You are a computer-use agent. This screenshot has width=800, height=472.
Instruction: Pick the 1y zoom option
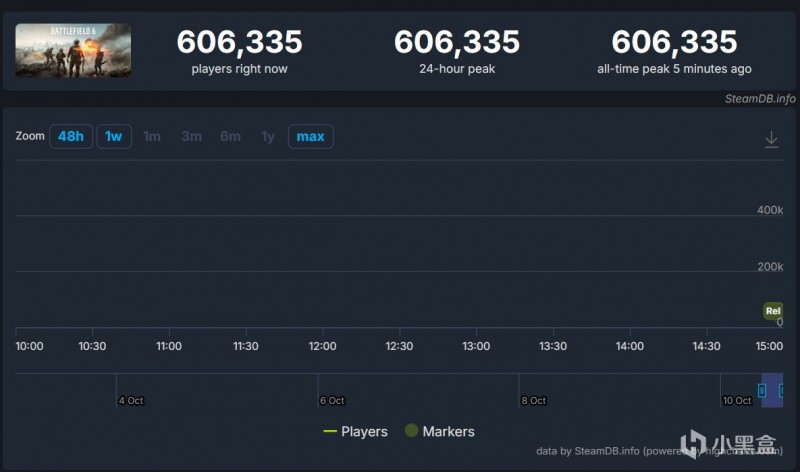(x=267, y=136)
